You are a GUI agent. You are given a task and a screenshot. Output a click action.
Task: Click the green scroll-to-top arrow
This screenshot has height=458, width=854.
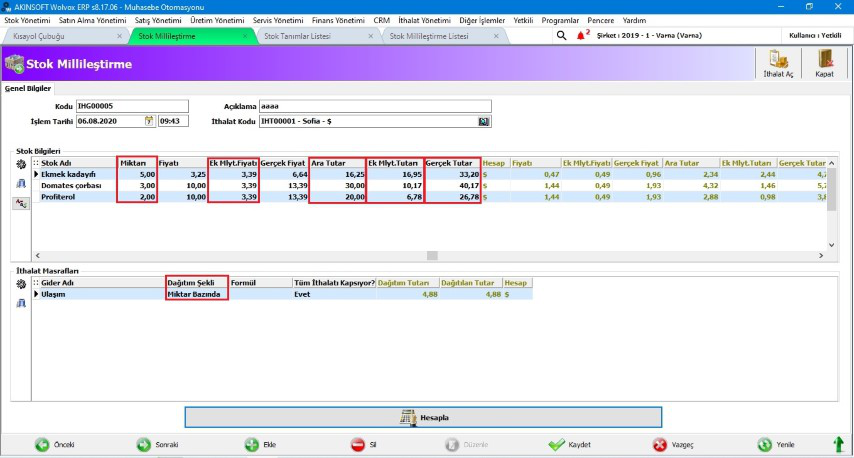point(839,444)
